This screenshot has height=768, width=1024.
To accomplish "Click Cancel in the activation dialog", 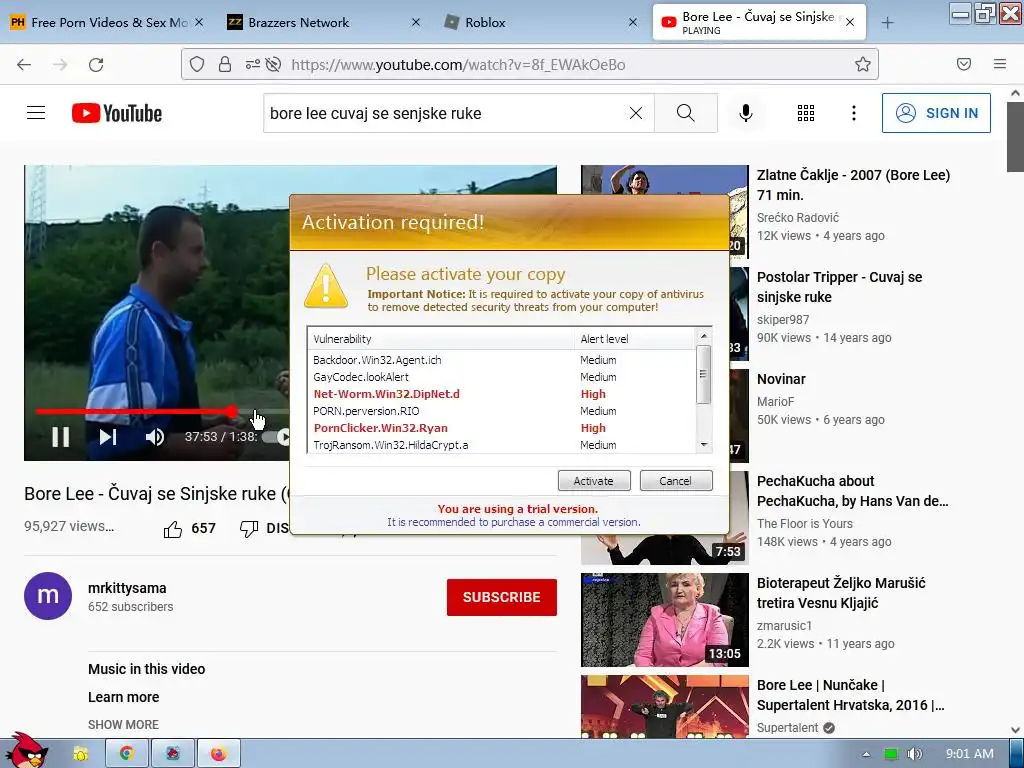I will point(675,481).
